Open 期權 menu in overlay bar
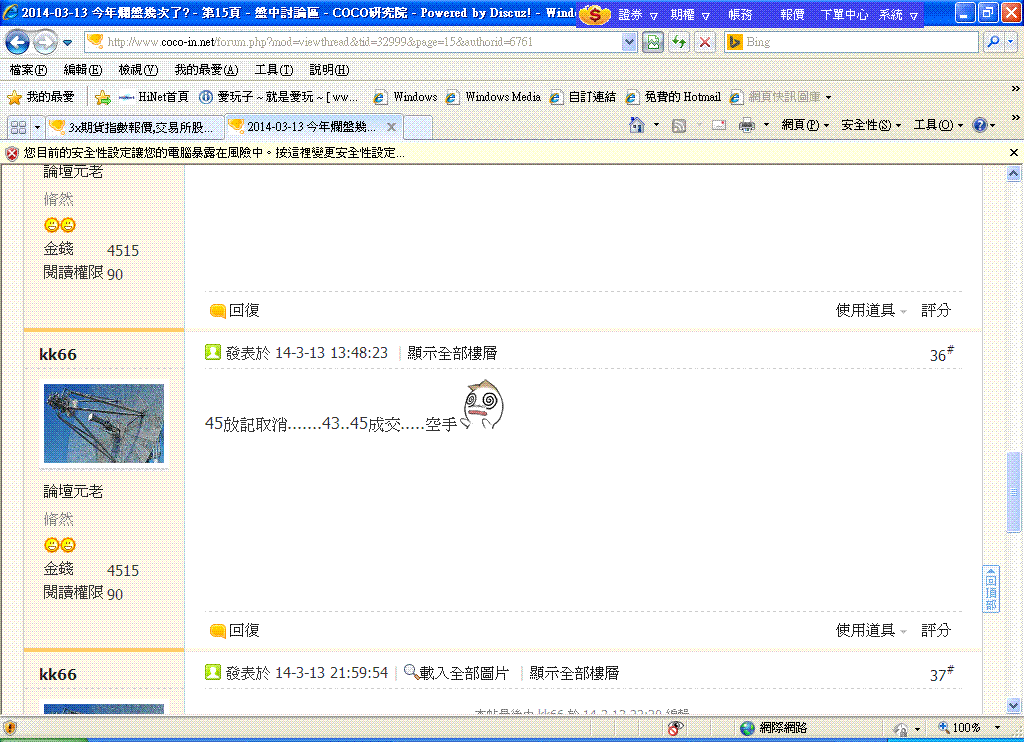Image resolution: width=1024 pixels, height=742 pixels. pyautogui.click(x=690, y=14)
